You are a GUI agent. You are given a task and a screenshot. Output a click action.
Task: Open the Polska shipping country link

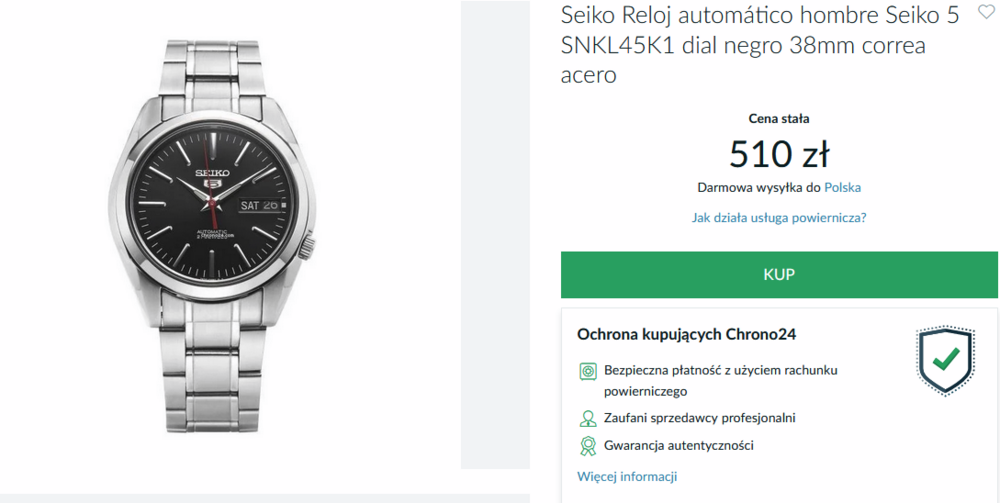pyautogui.click(x=842, y=187)
